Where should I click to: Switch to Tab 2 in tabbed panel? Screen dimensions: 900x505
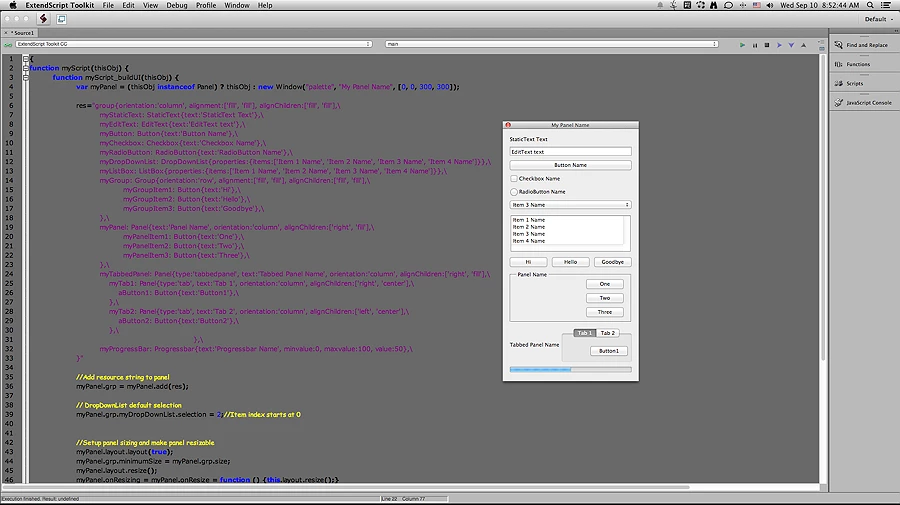(607, 333)
